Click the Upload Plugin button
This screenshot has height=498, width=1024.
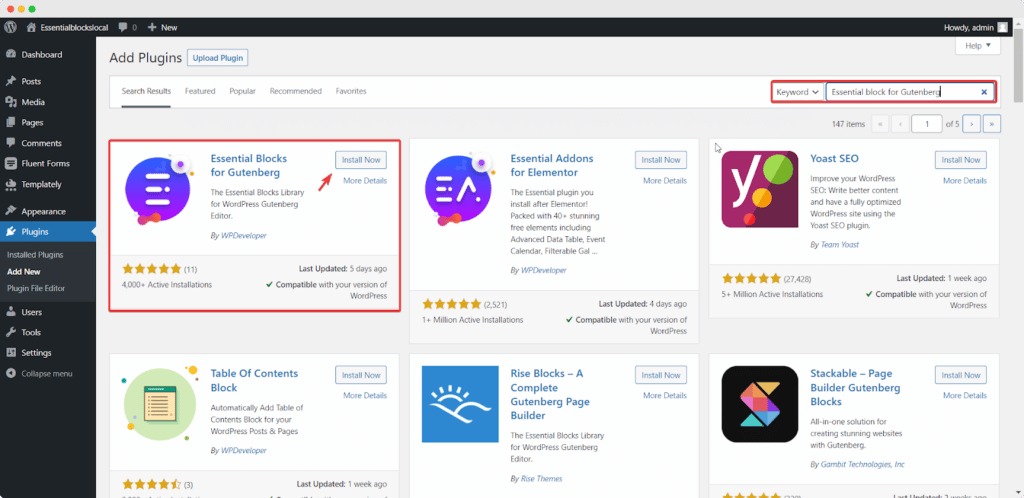click(217, 58)
